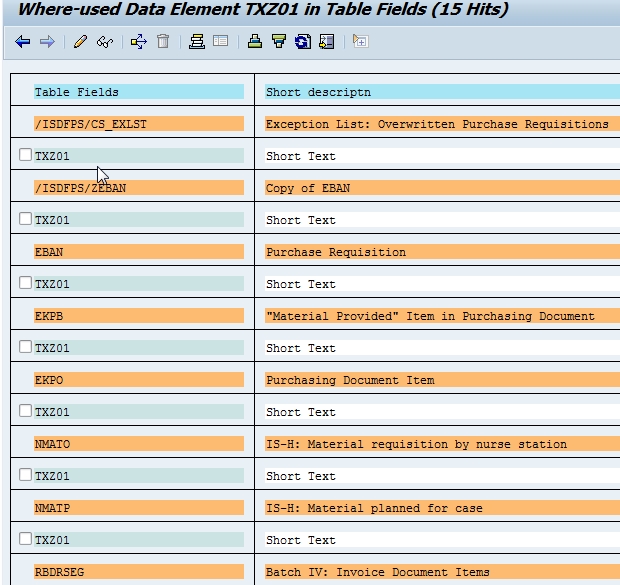
Task: Go forward with the right arrow icon
Action: click(47, 42)
